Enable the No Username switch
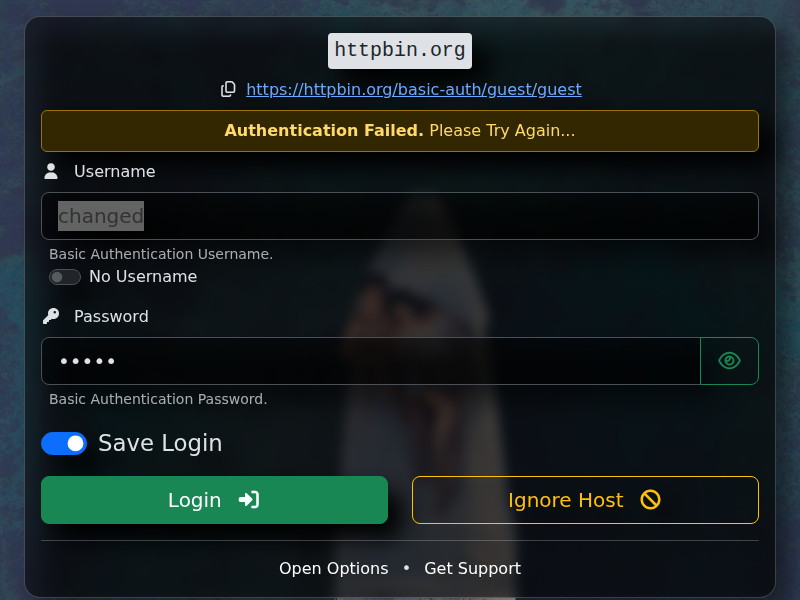The image size is (800, 600). click(x=65, y=277)
